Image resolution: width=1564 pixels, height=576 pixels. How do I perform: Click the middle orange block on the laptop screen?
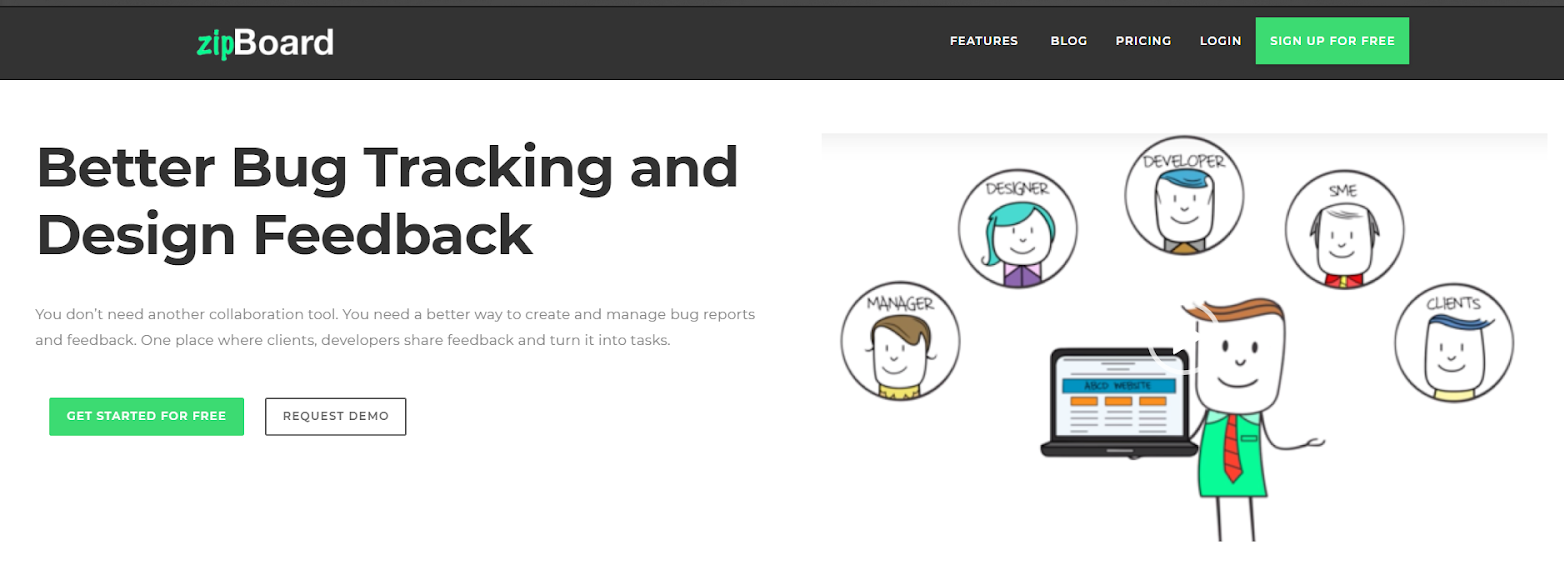[x=1119, y=401]
